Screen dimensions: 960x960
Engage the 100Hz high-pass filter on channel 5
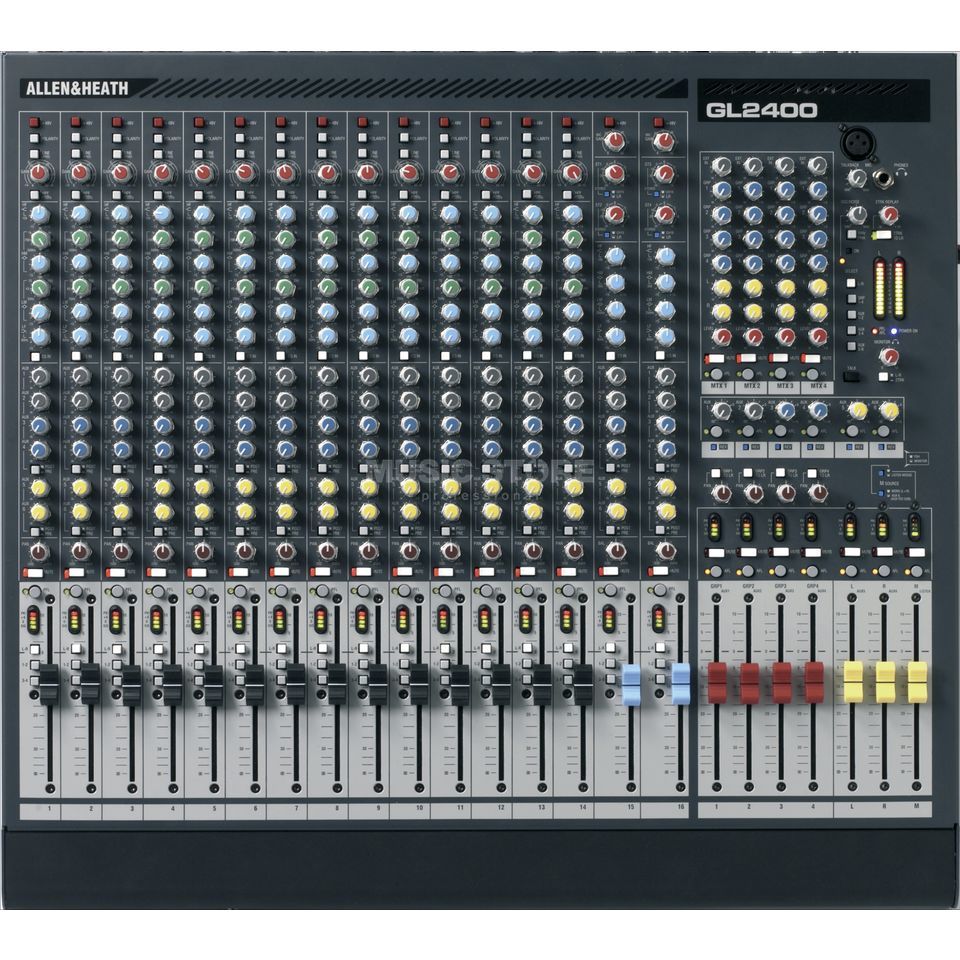[x=198, y=195]
